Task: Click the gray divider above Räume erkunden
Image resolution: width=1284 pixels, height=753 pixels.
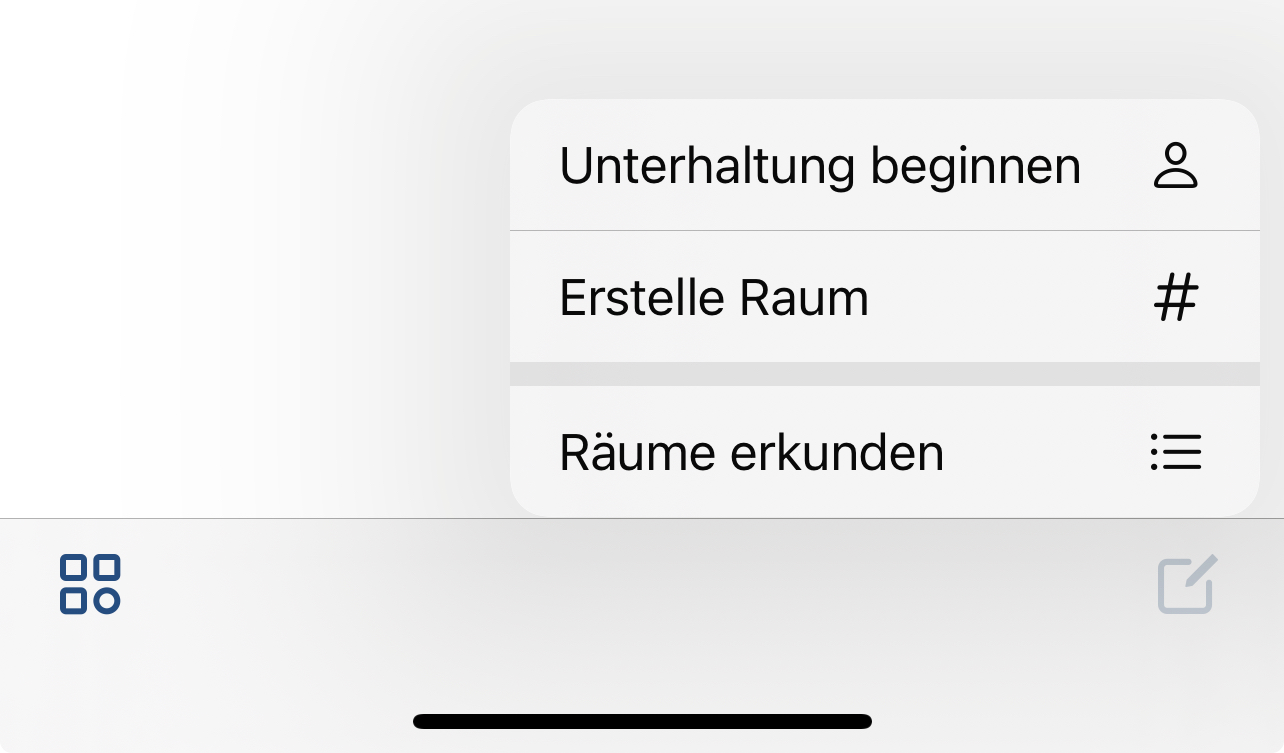Action: pyautogui.click(x=884, y=374)
